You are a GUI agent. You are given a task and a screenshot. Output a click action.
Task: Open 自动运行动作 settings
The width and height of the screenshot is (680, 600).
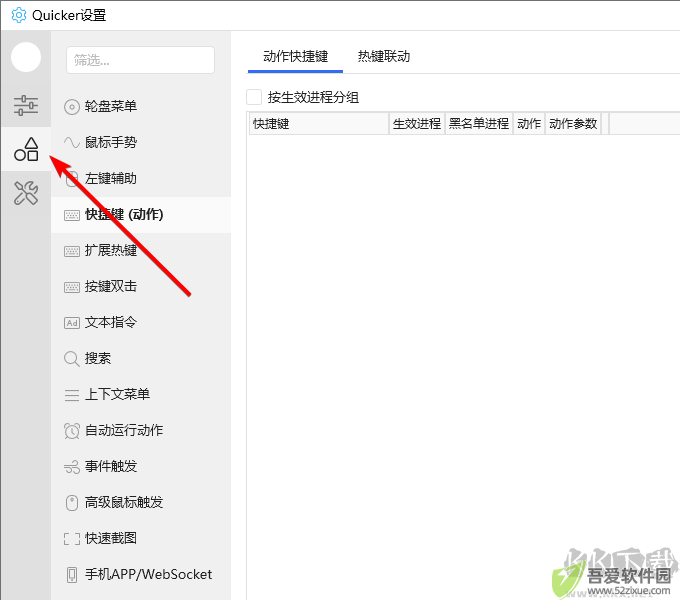(x=141, y=430)
